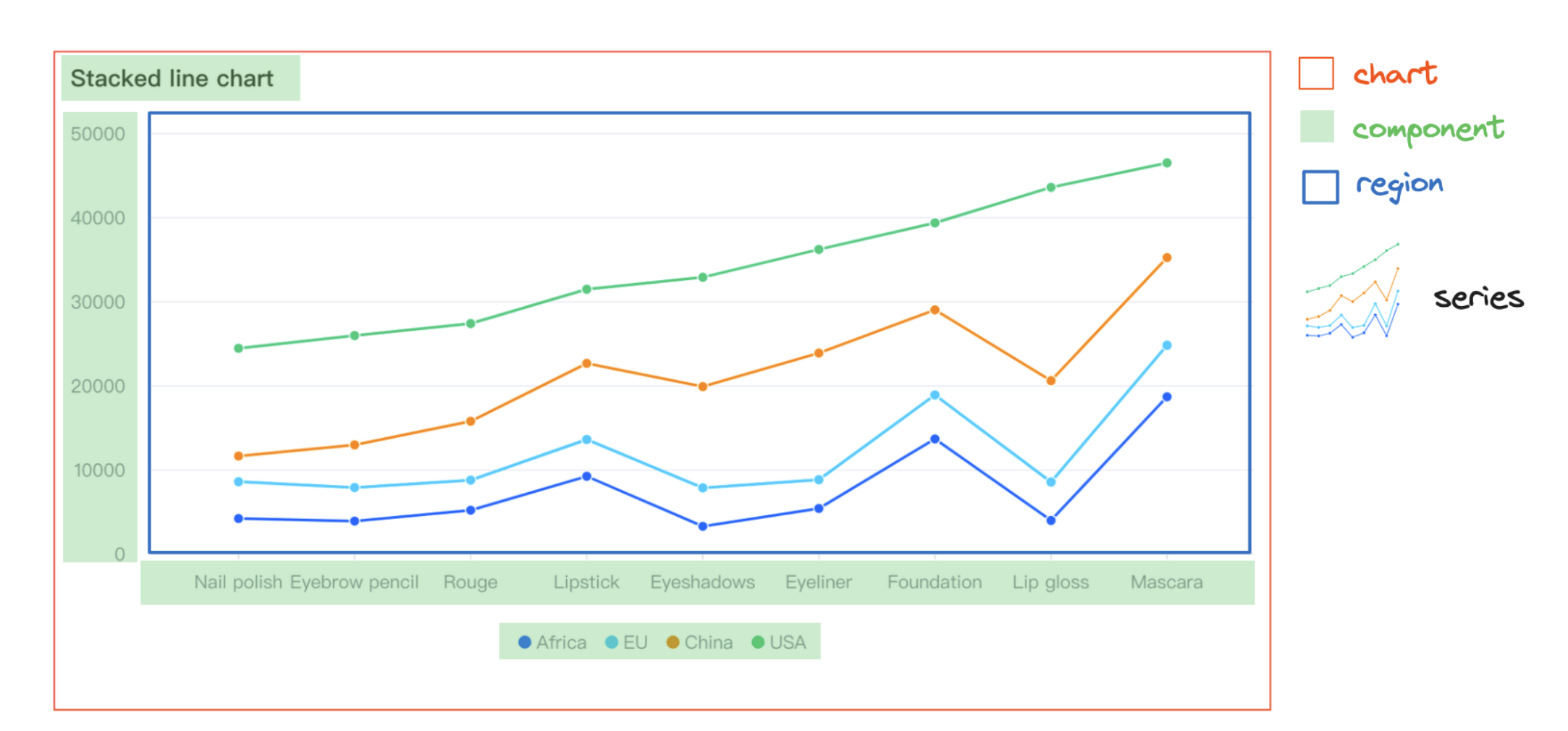Screen dimensions: 1568x731
Task: Click the green USA data point at Mascara
Action: point(1167,163)
